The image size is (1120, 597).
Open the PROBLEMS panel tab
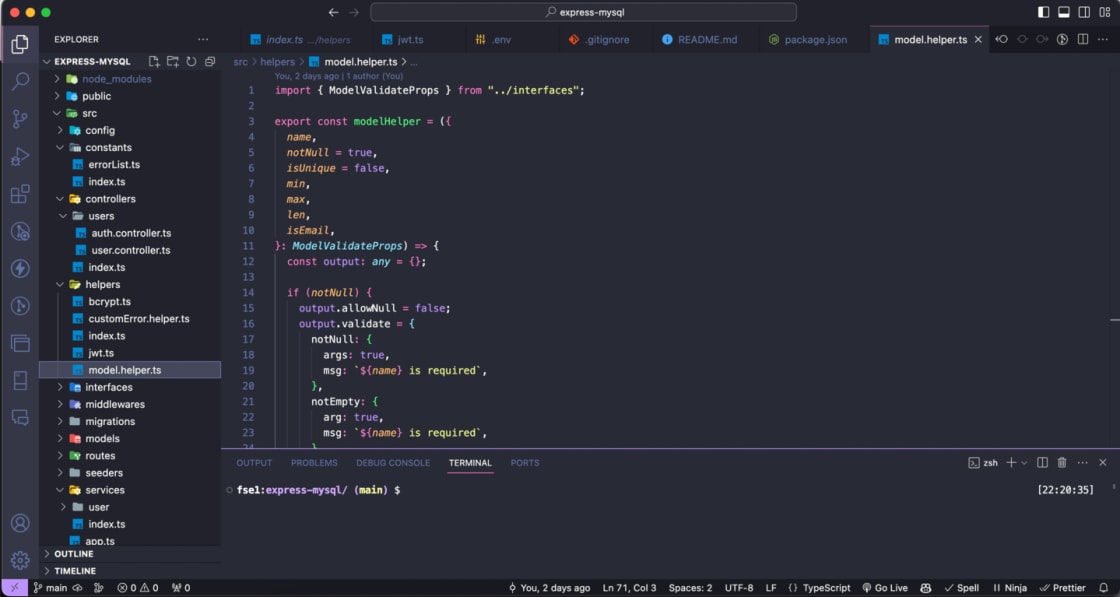coord(314,463)
